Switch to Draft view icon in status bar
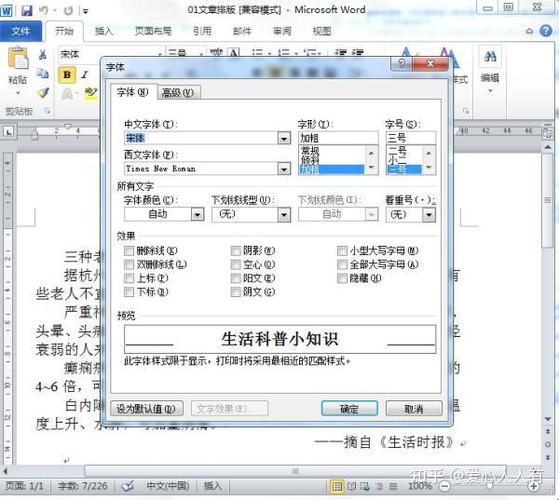The image size is (559, 500). 393,486
